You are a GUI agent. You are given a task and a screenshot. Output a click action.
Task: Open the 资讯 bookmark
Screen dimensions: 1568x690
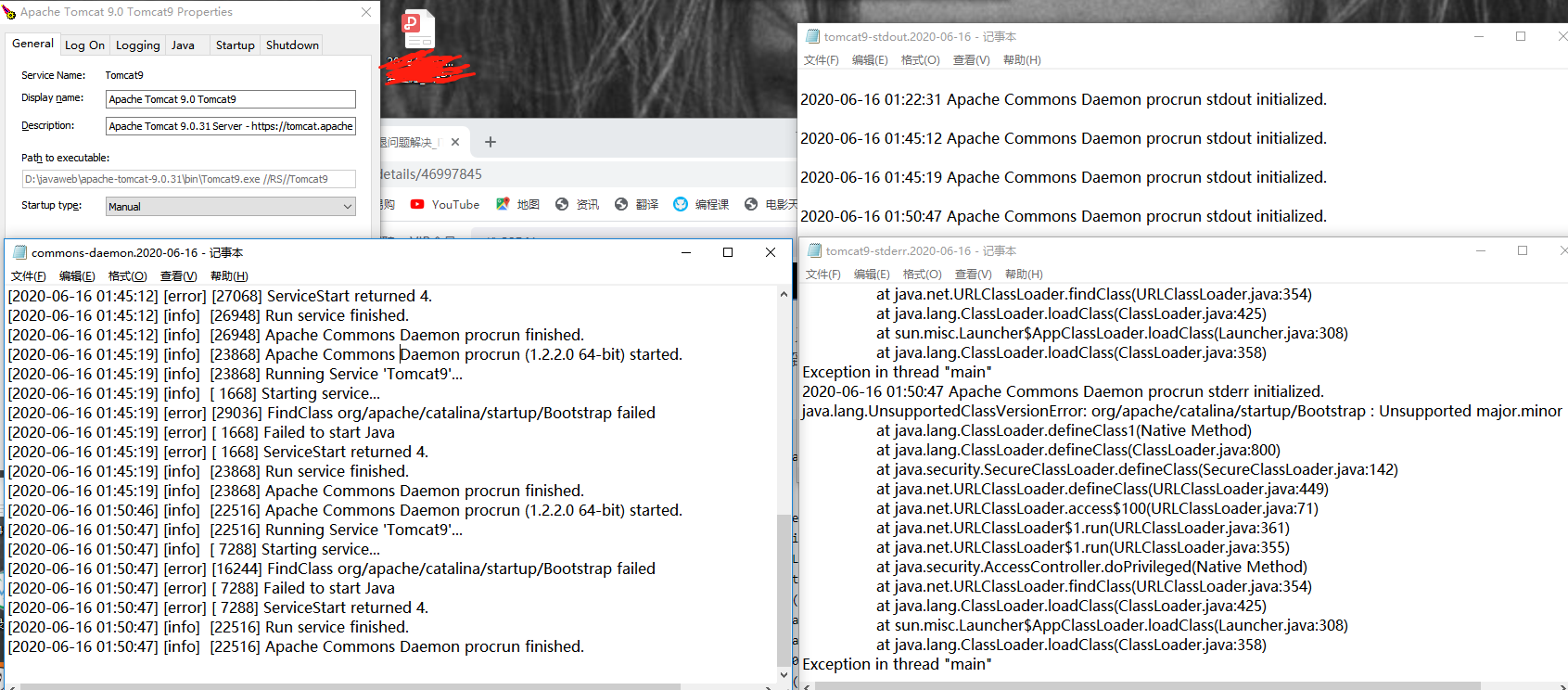pyautogui.click(x=577, y=204)
